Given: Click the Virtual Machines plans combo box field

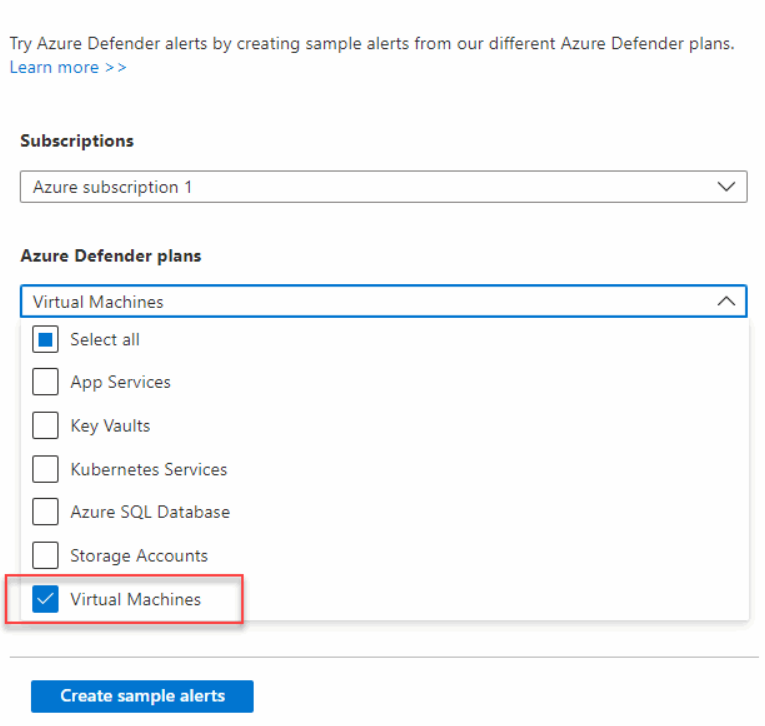Looking at the screenshot, I should click(x=383, y=302).
